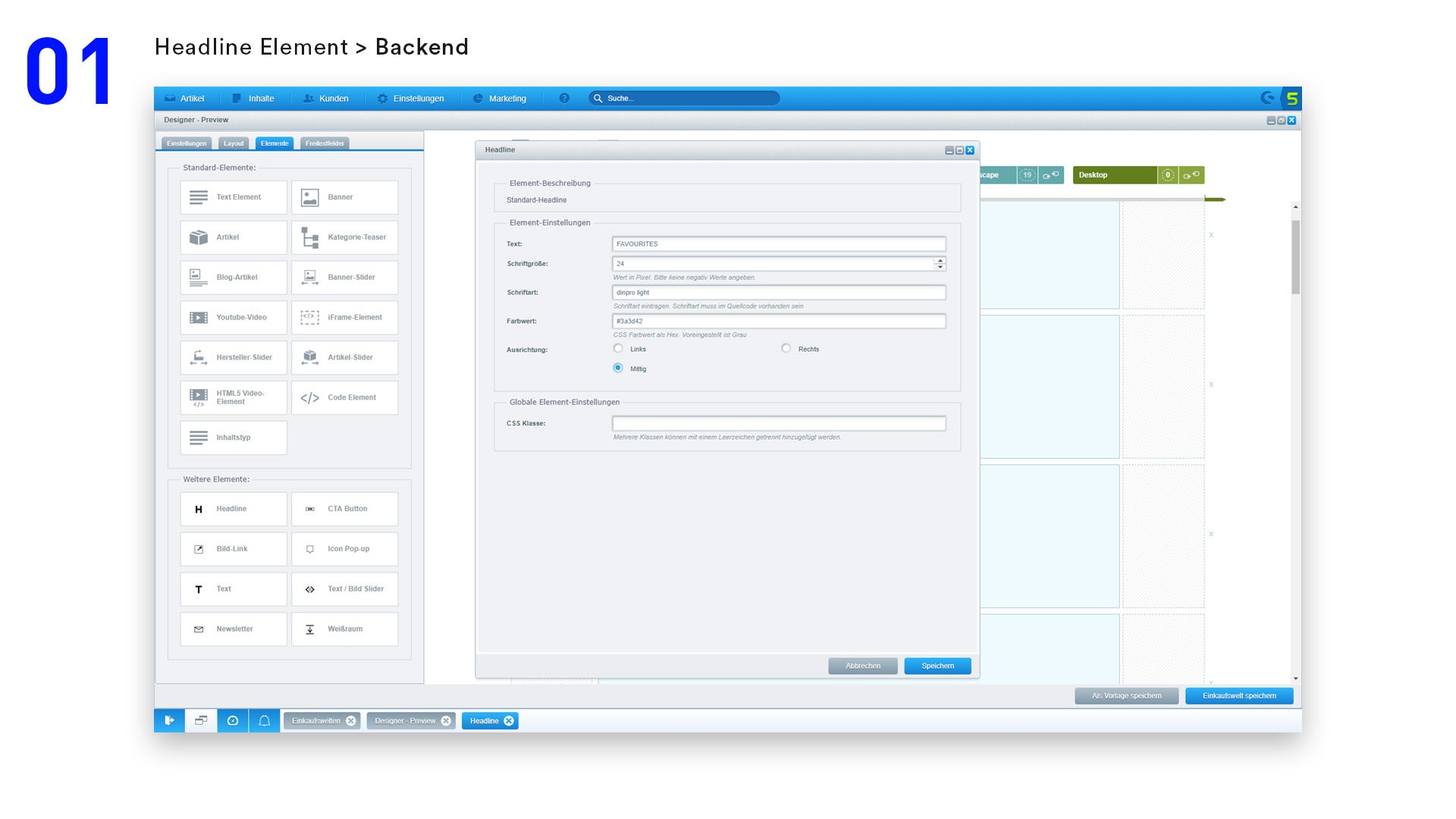Select the CTA Button element
Image resolution: width=1456 pixels, height=819 pixels.
click(x=345, y=509)
